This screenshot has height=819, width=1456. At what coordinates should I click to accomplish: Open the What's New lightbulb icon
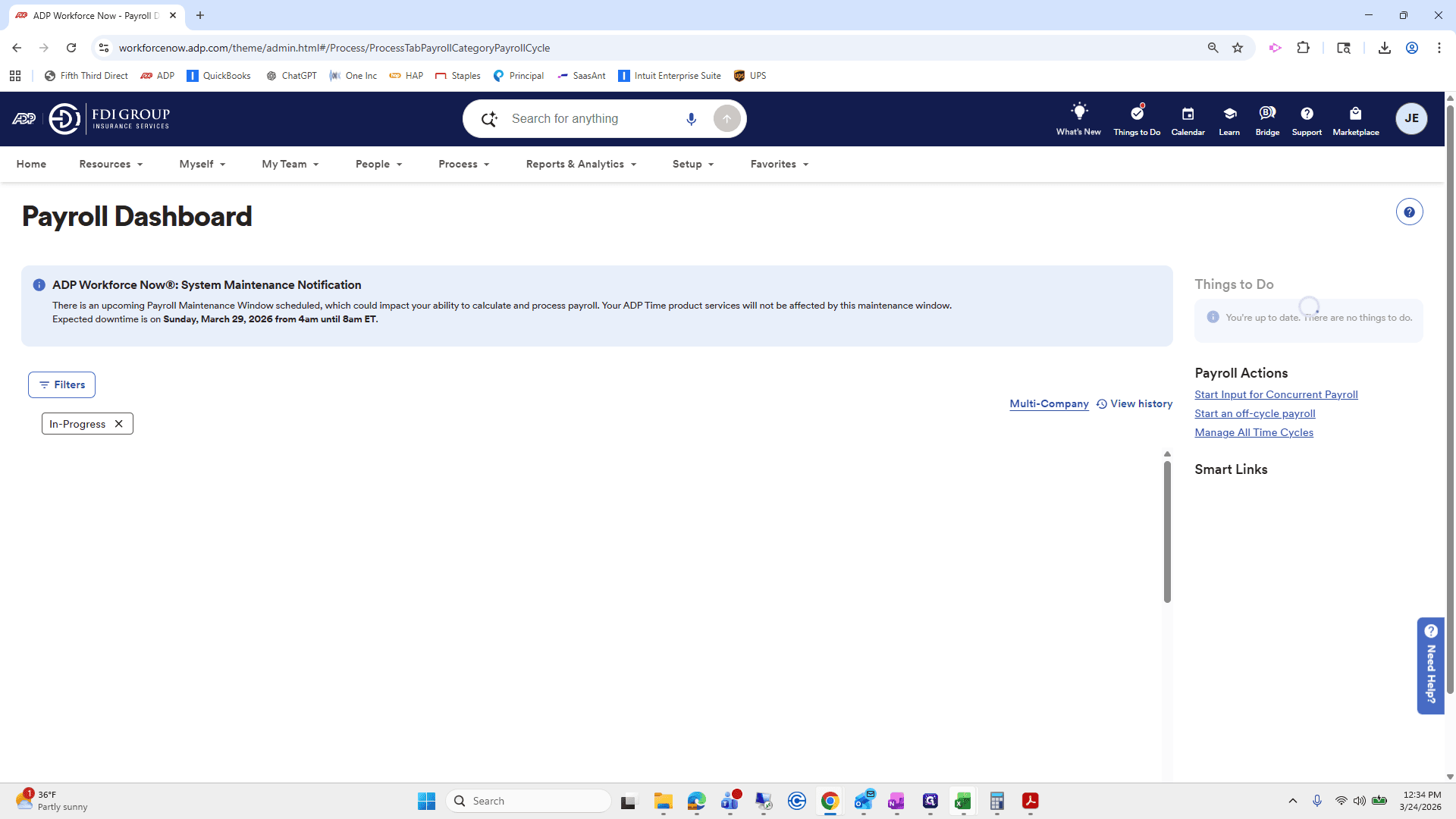pyautogui.click(x=1078, y=119)
